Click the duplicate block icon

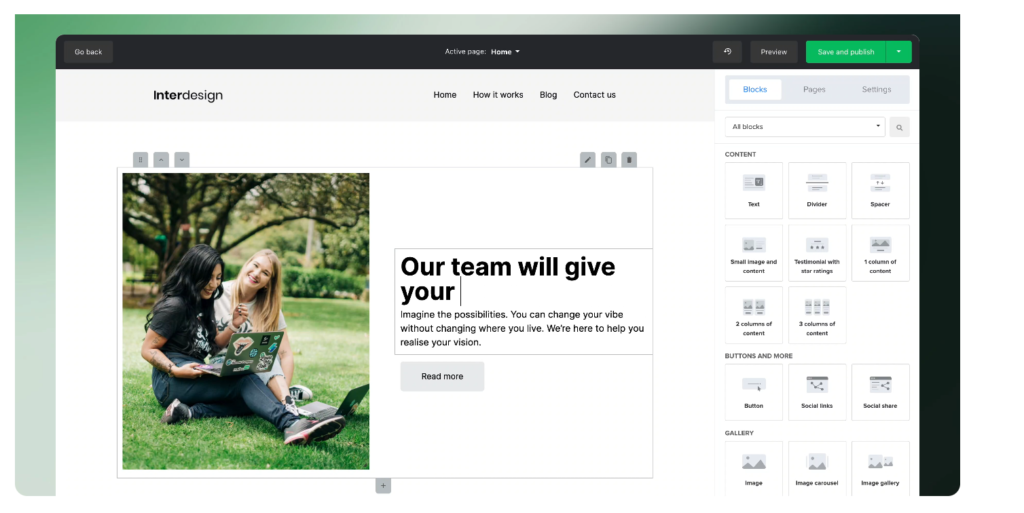pyautogui.click(x=609, y=160)
